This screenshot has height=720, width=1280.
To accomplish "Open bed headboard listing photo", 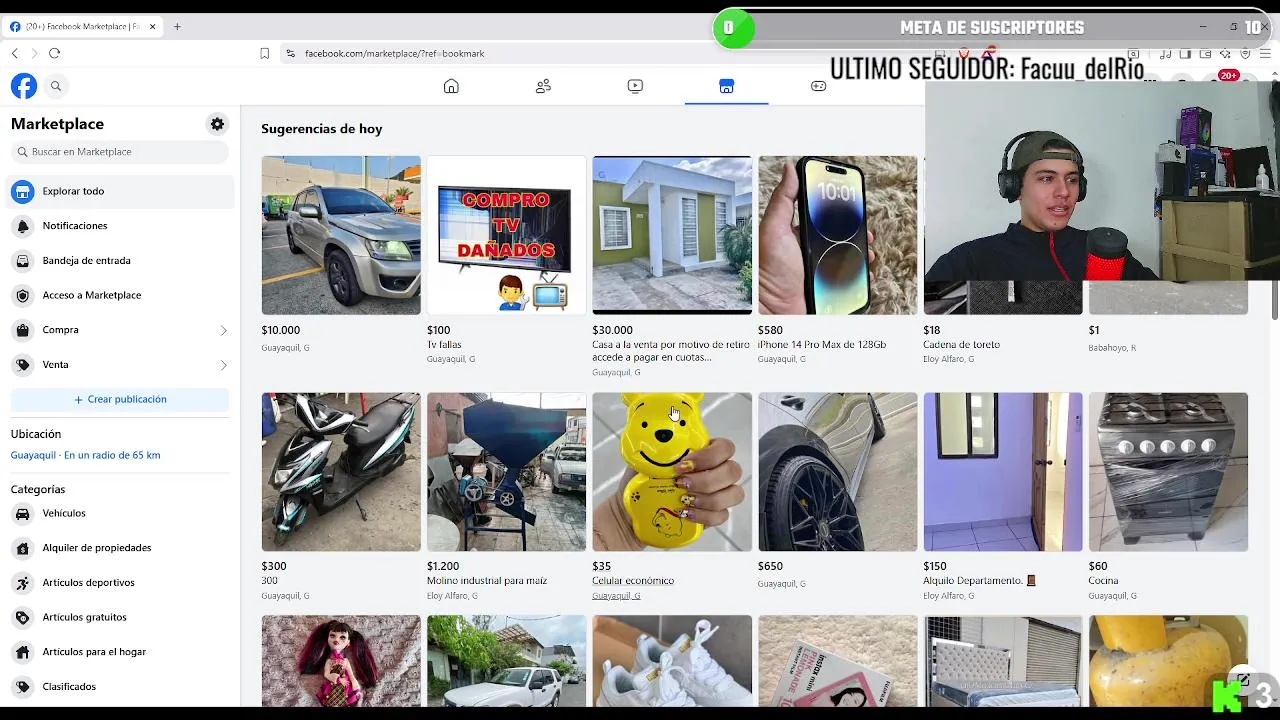I will pos(1003,661).
